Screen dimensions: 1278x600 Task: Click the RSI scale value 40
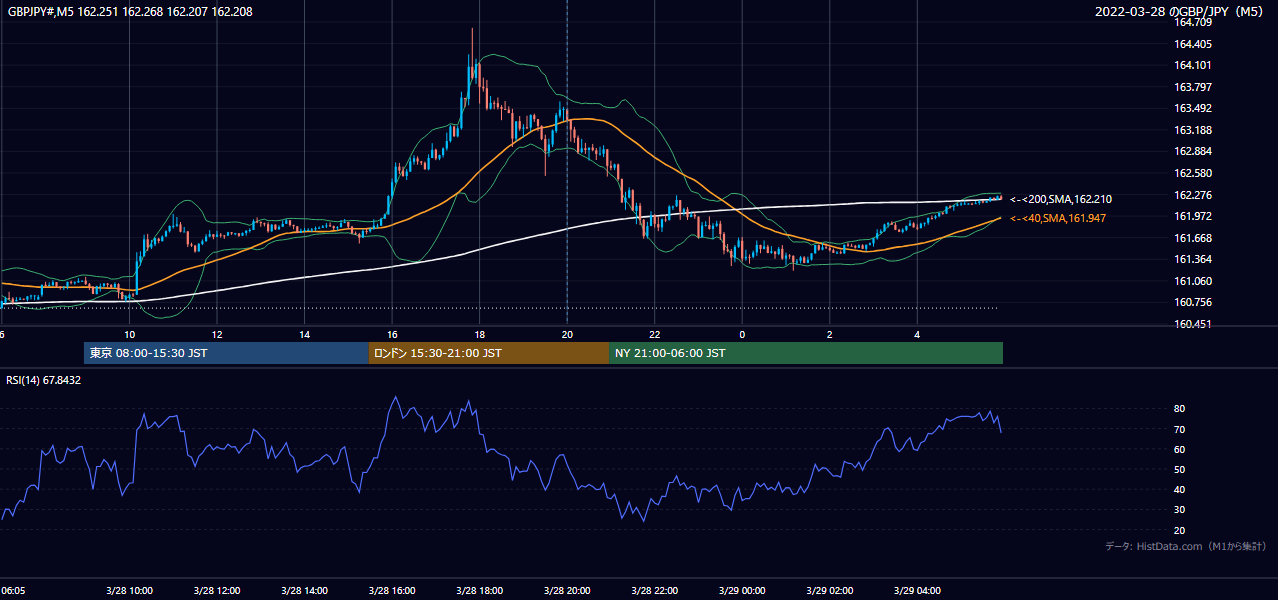pyautogui.click(x=1180, y=489)
